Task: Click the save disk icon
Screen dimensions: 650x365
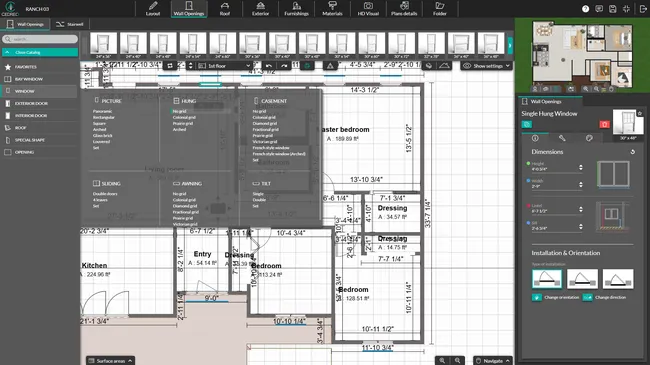Action: pyautogui.click(x=613, y=9)
